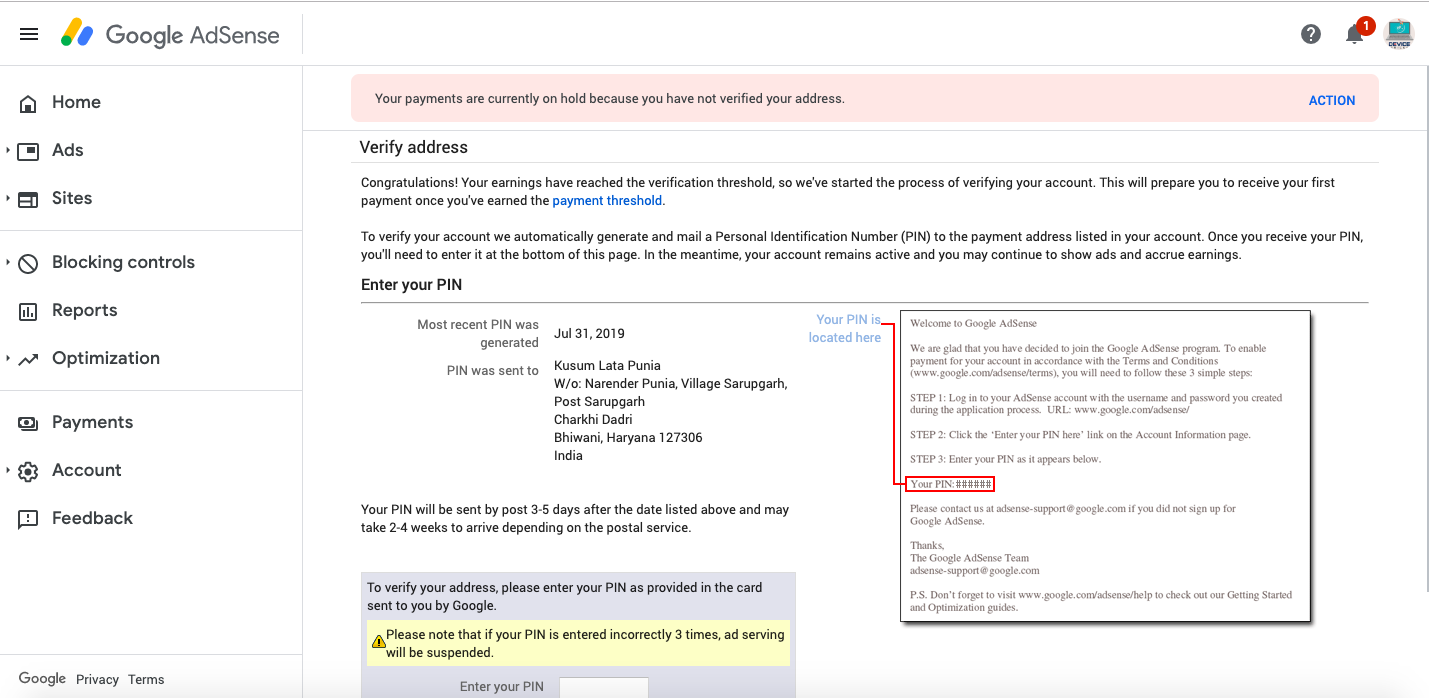Click the Account gear icon

(x=28, y=471)
